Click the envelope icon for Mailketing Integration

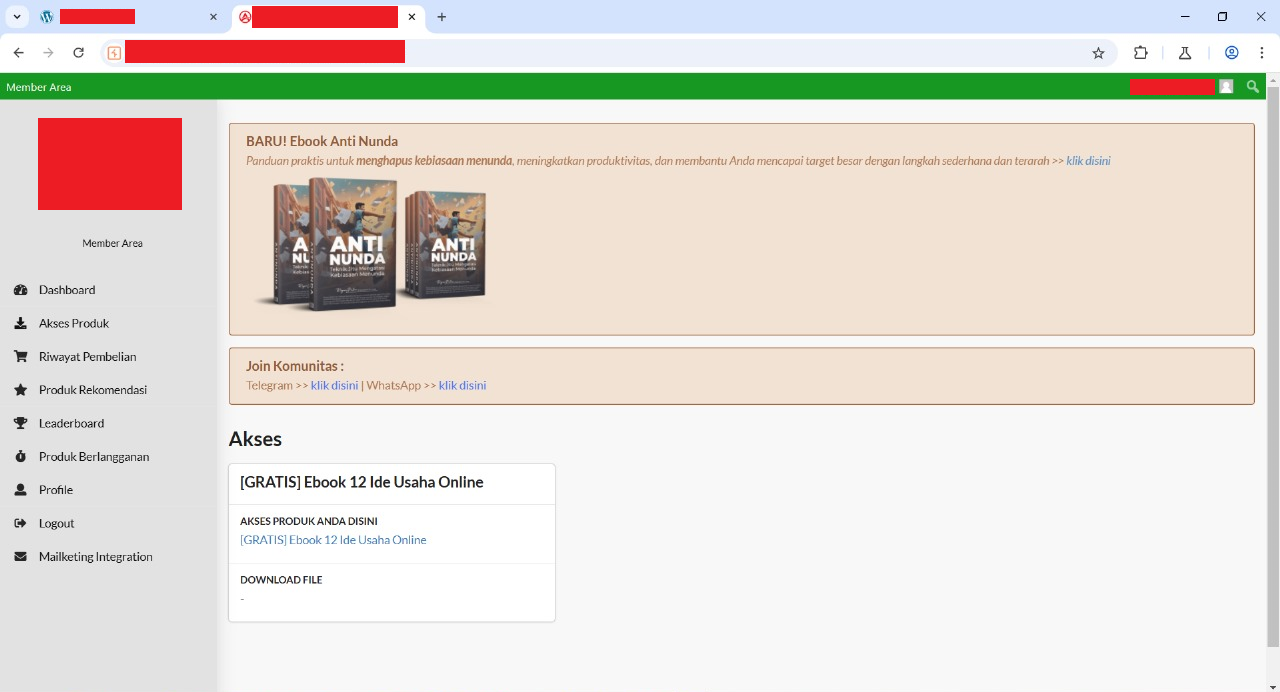(x=20, y=556)
